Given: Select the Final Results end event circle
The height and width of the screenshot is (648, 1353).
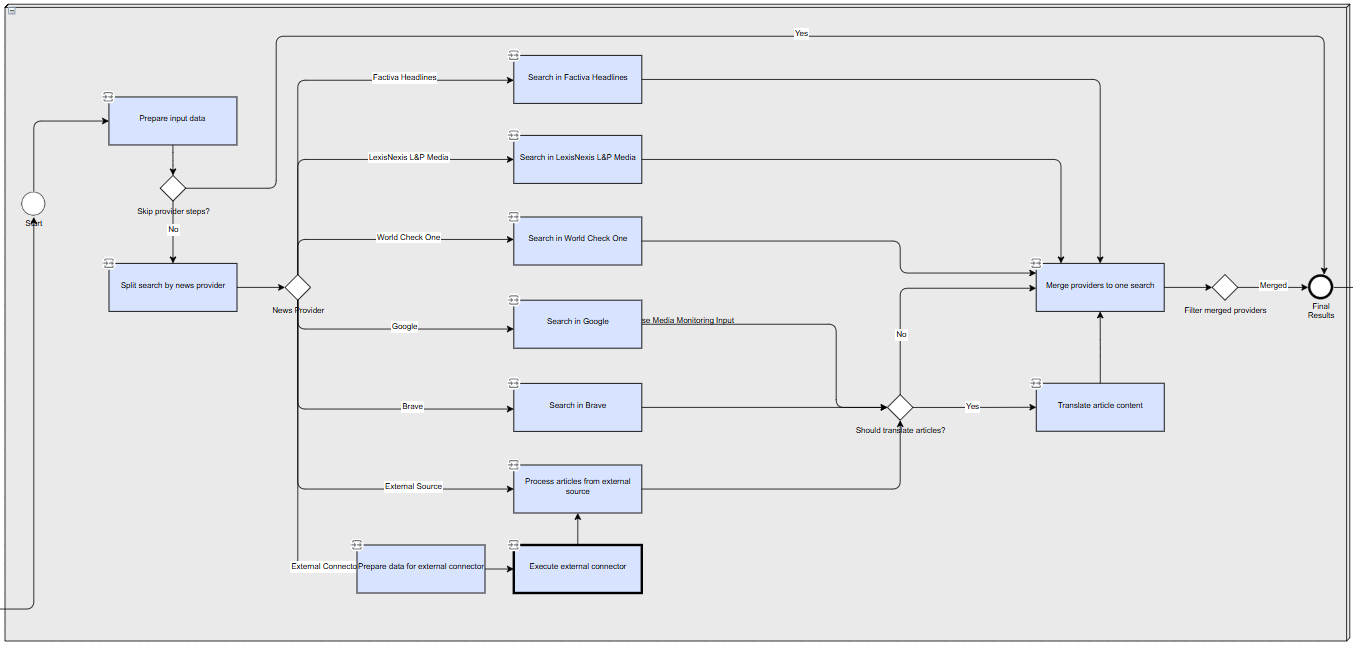Looking at the screenshot, I should pos(1321,287).
